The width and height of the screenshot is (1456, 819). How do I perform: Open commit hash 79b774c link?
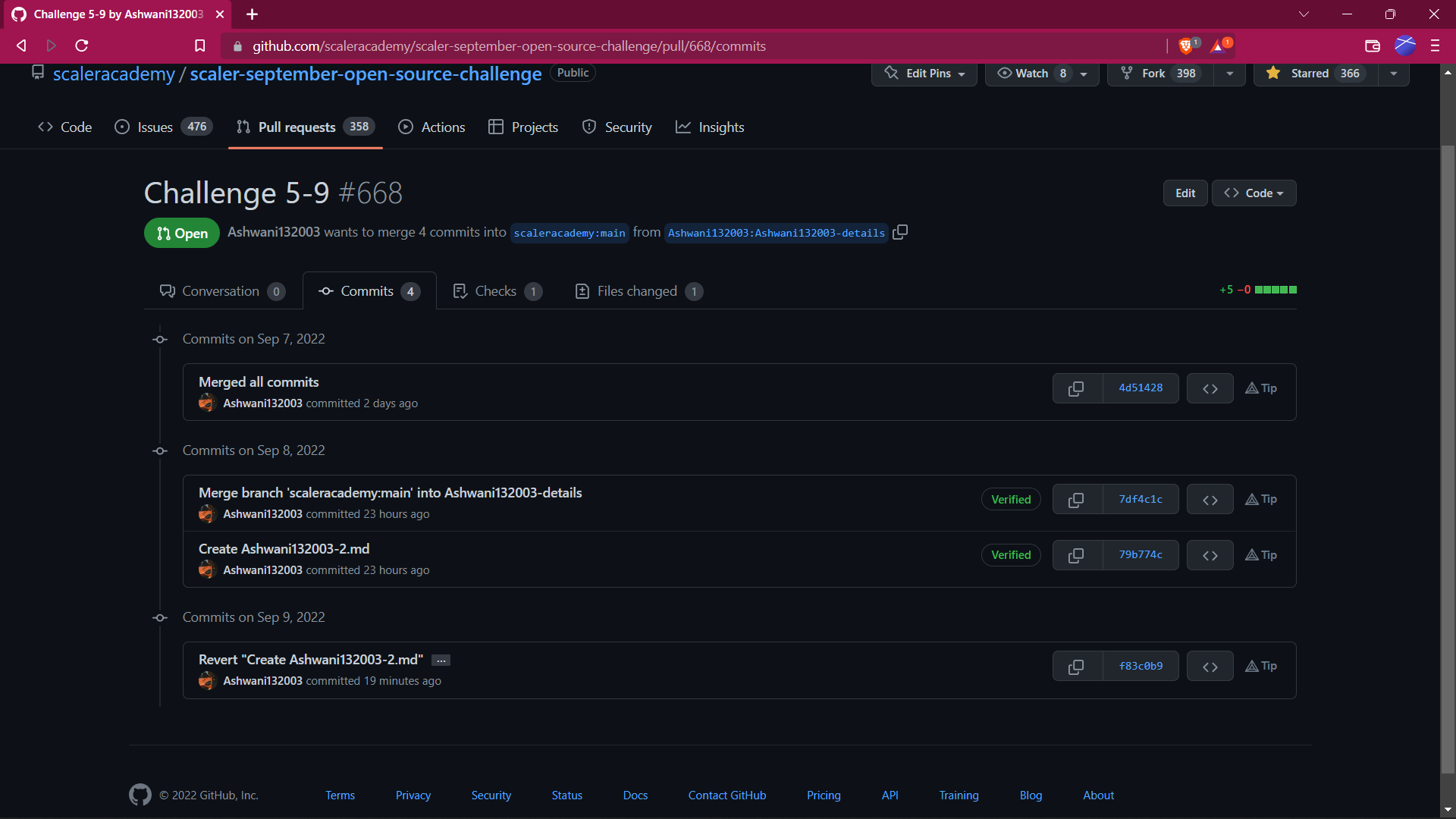pyautogui.click(x=1140, y=555)
